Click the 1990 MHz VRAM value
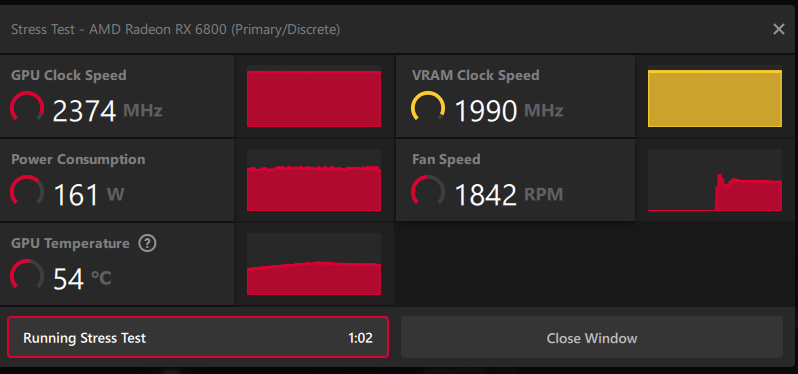This screenshot has width=798, height=374. pos(508,110)
